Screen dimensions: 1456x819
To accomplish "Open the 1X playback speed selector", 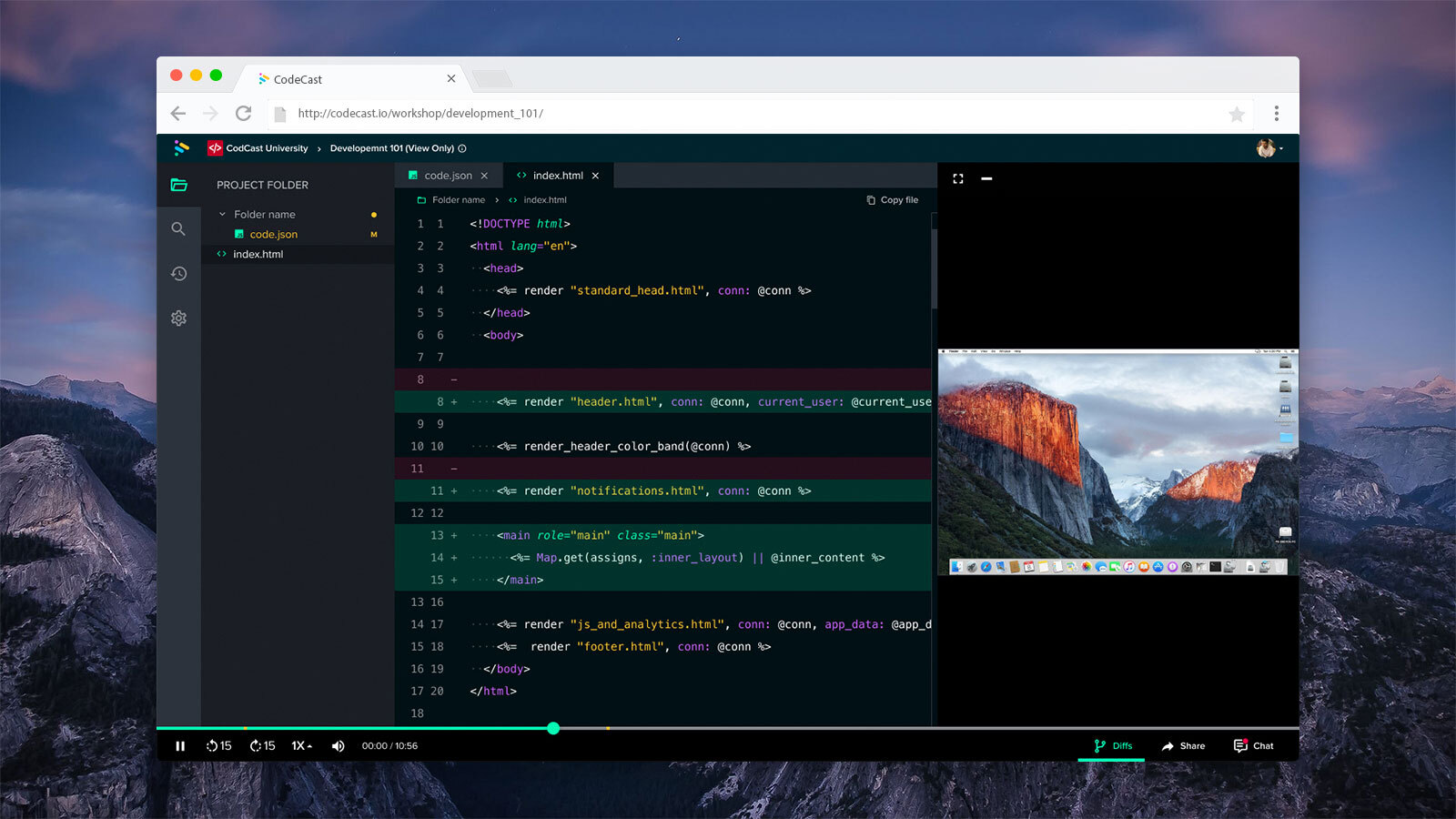I will [x=301, y=745].
